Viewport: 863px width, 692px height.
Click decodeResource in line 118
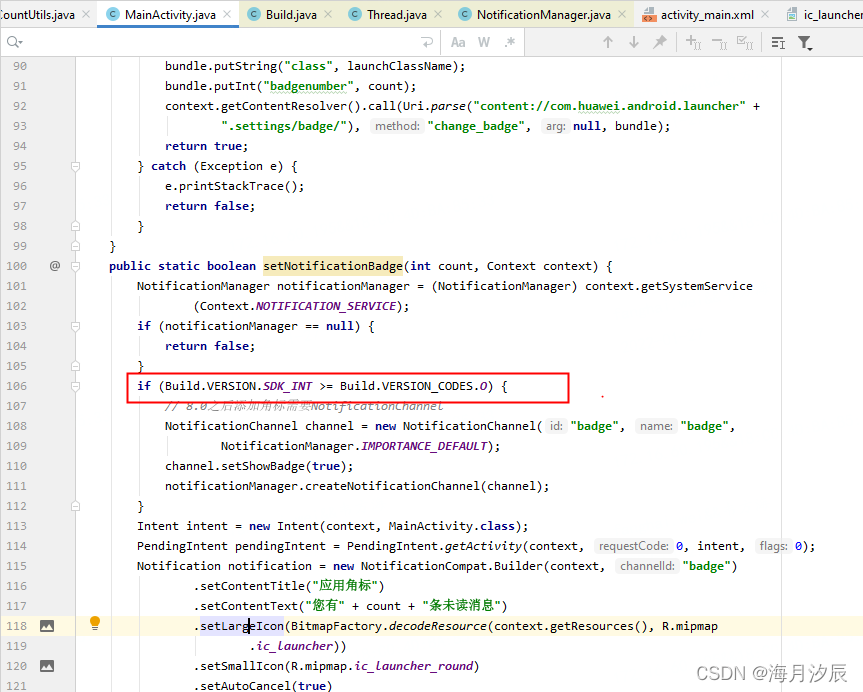[438, 626]
